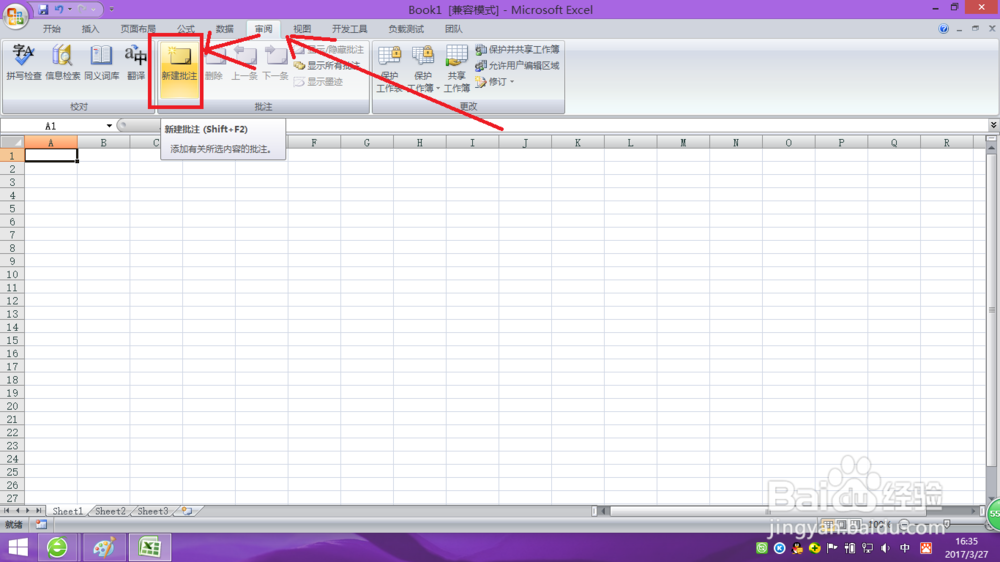Open the 团队 tab
The image size is (1000, 562).
tap(453, 29)
